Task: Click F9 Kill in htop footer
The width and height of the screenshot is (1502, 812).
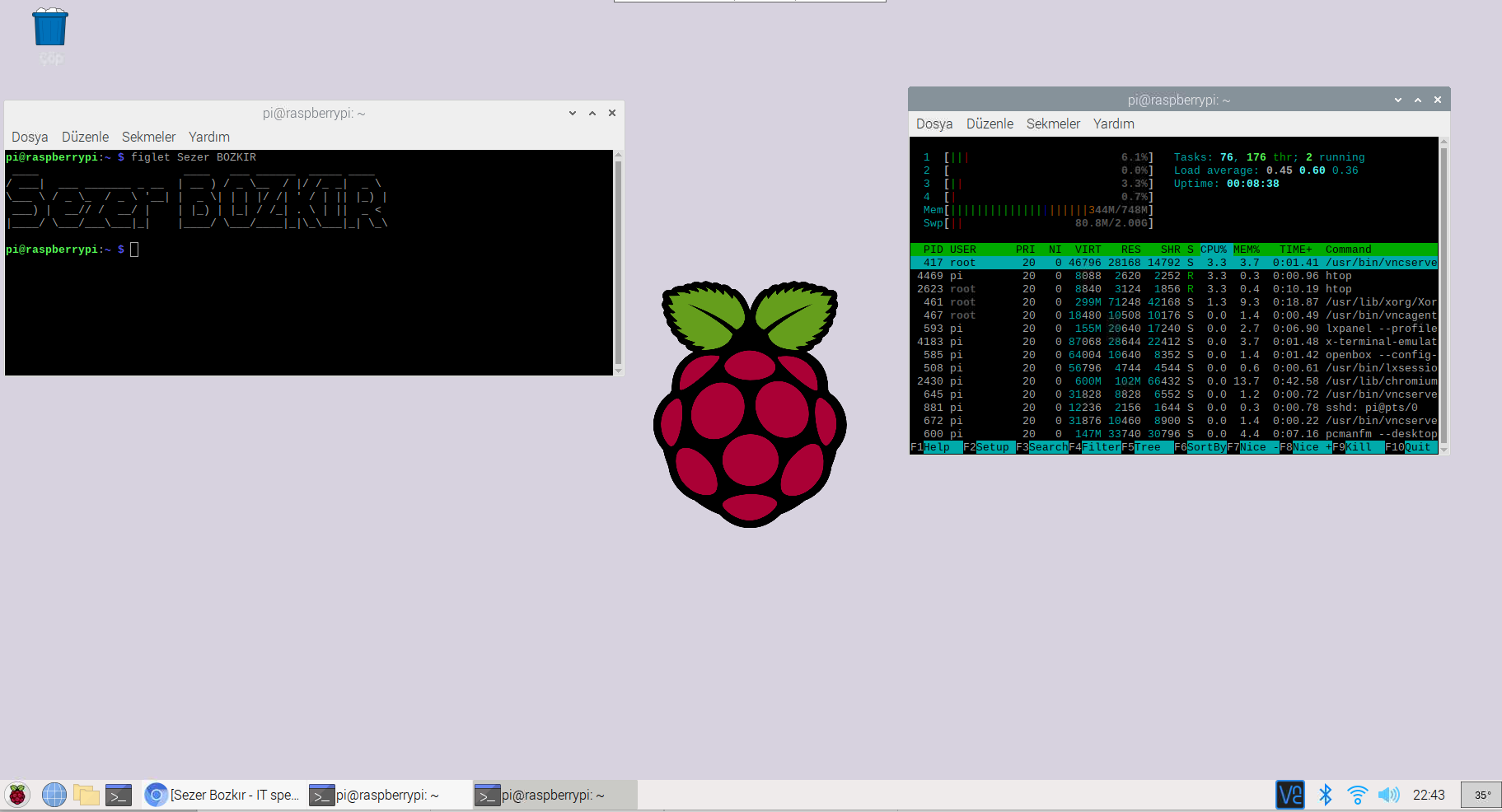Action: point(1358,447)
